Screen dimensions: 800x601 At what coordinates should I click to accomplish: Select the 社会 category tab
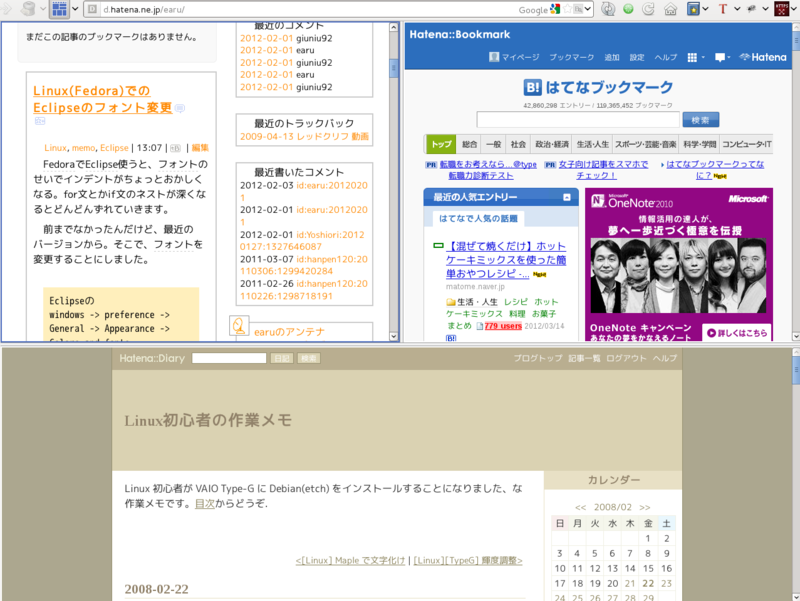point(518,144)
